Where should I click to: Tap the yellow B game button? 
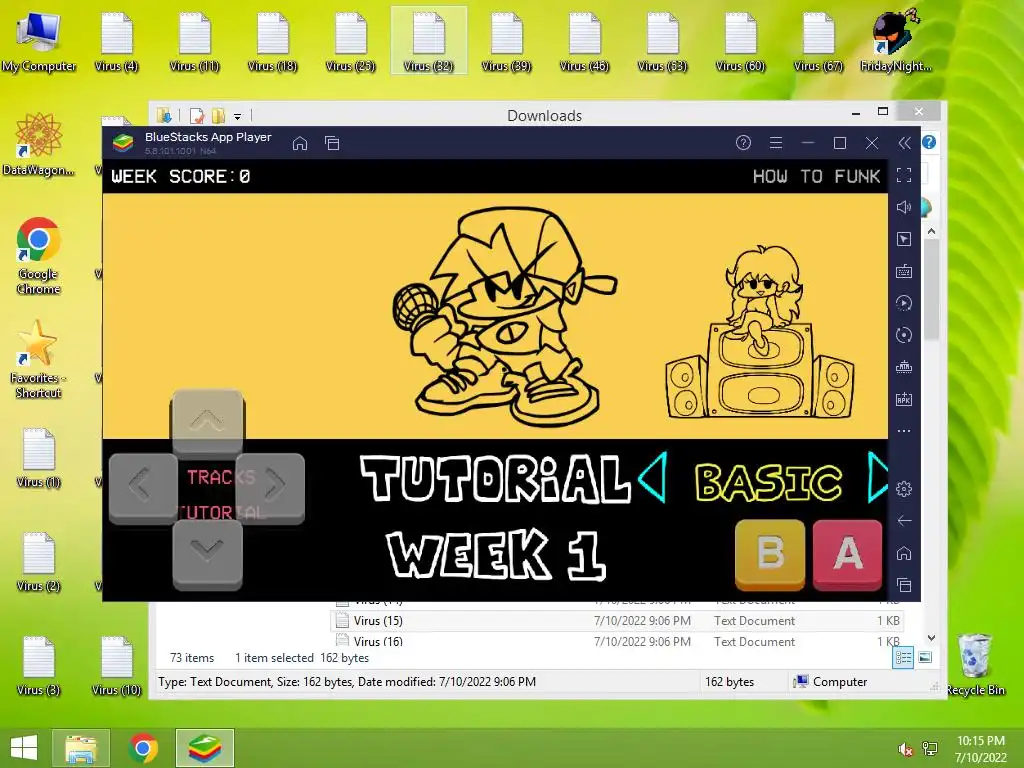[x=770, y=554]
